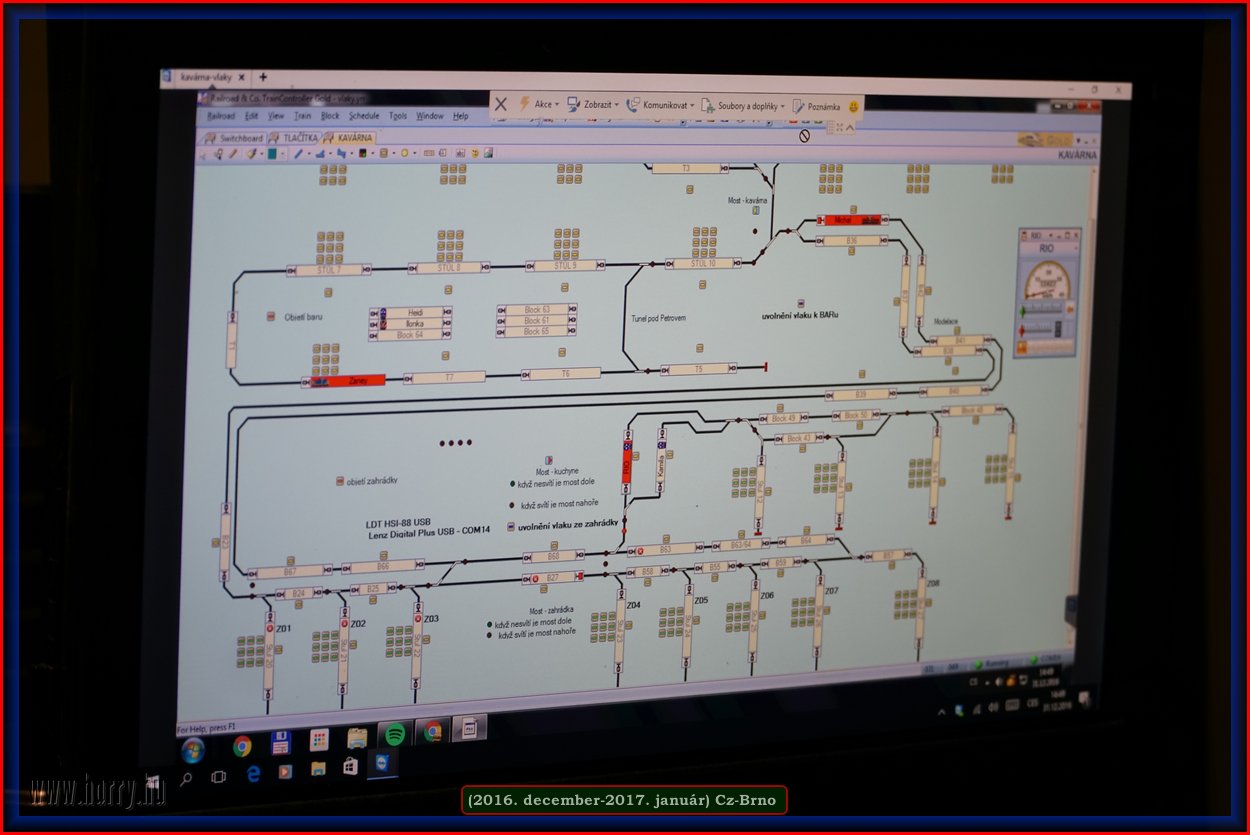This screenshot has height=835, width=1250.
Task: Select the red Zaney block
Action: [x=348, y=381]
